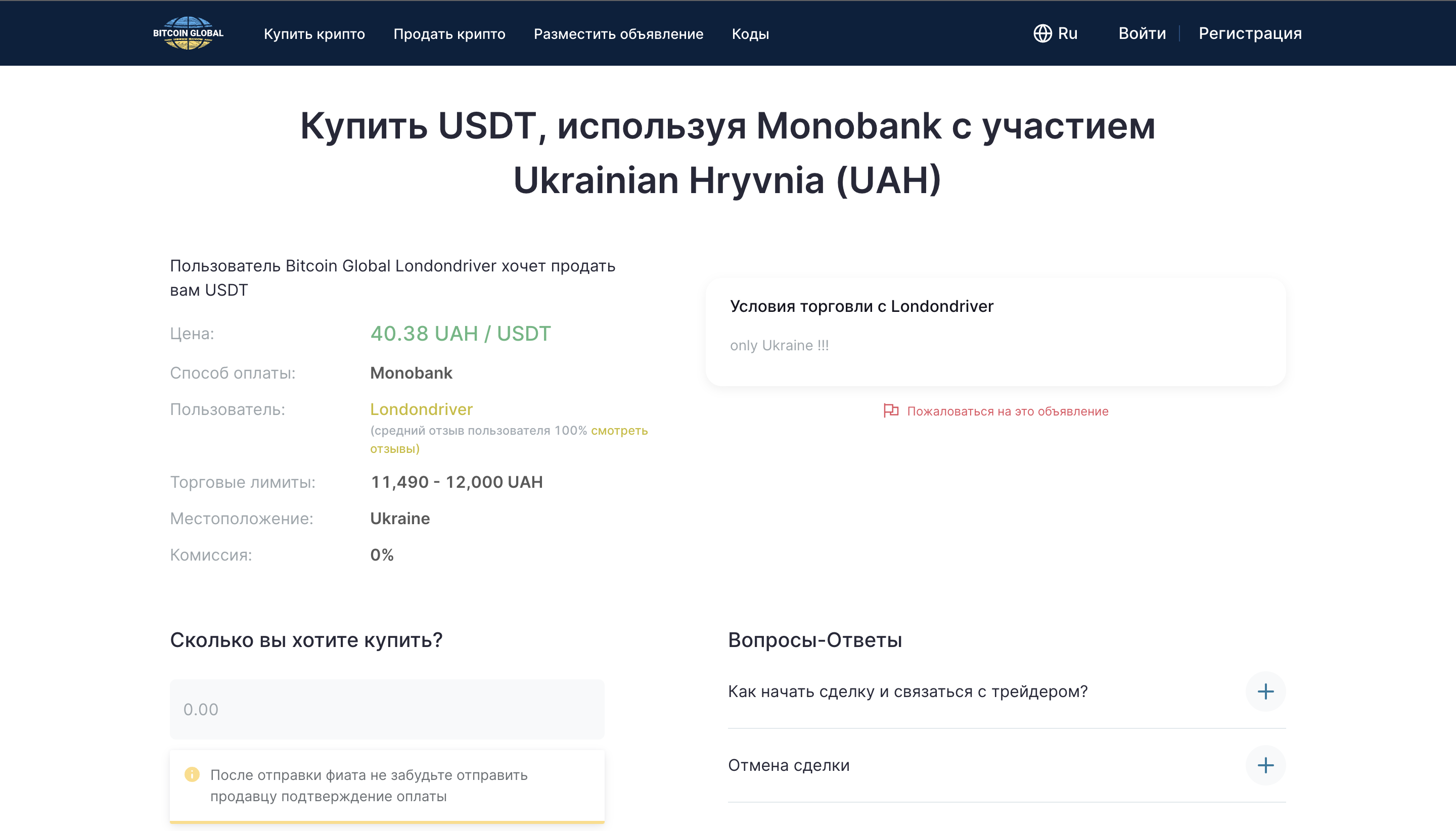Click the 'Ru' language label
1456x831 pixels.
(x=1067, y=33)
